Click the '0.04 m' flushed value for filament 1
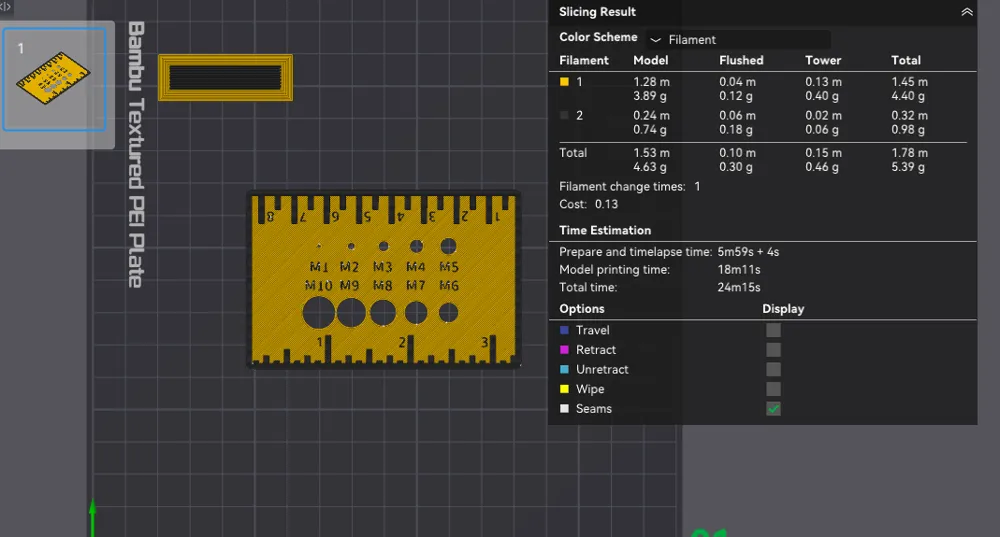This screenshot has height=537, width=1000. coord(737,82)
